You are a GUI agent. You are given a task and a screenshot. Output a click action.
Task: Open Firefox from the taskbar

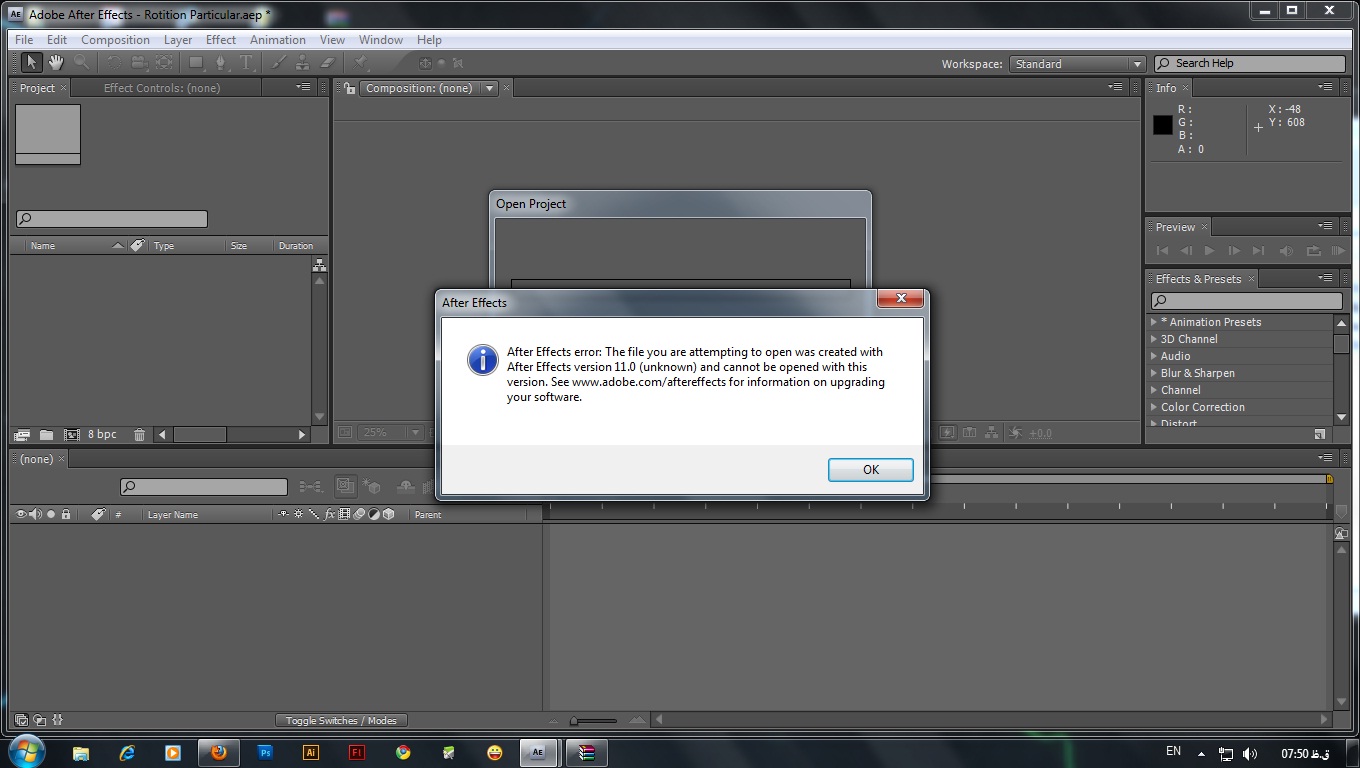coord(219,752)
